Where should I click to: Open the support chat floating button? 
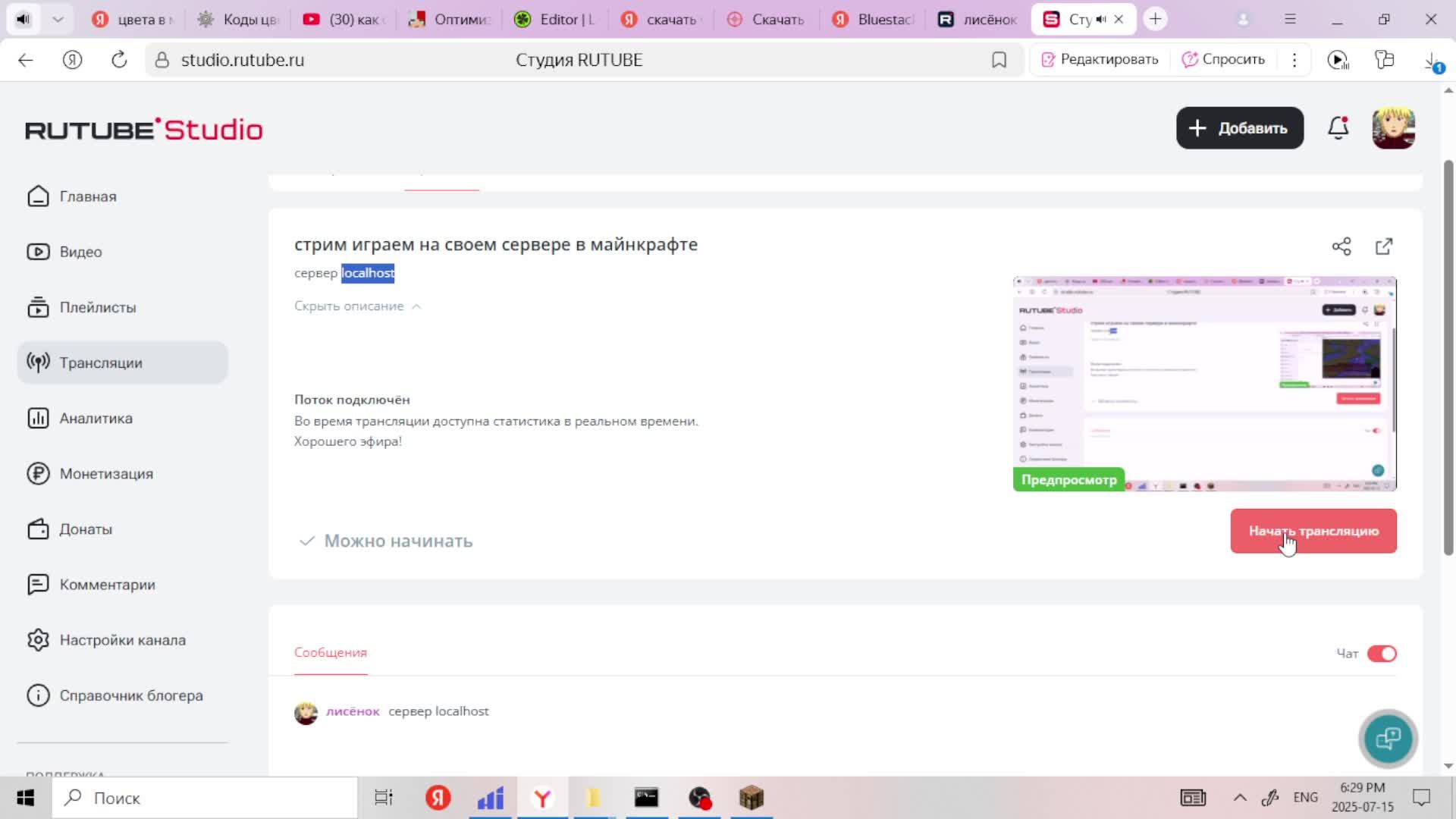tap(1388, 739)
